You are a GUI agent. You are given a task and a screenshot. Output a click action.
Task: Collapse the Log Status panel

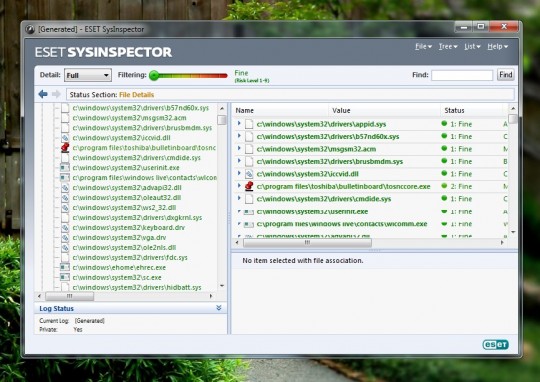219,308
